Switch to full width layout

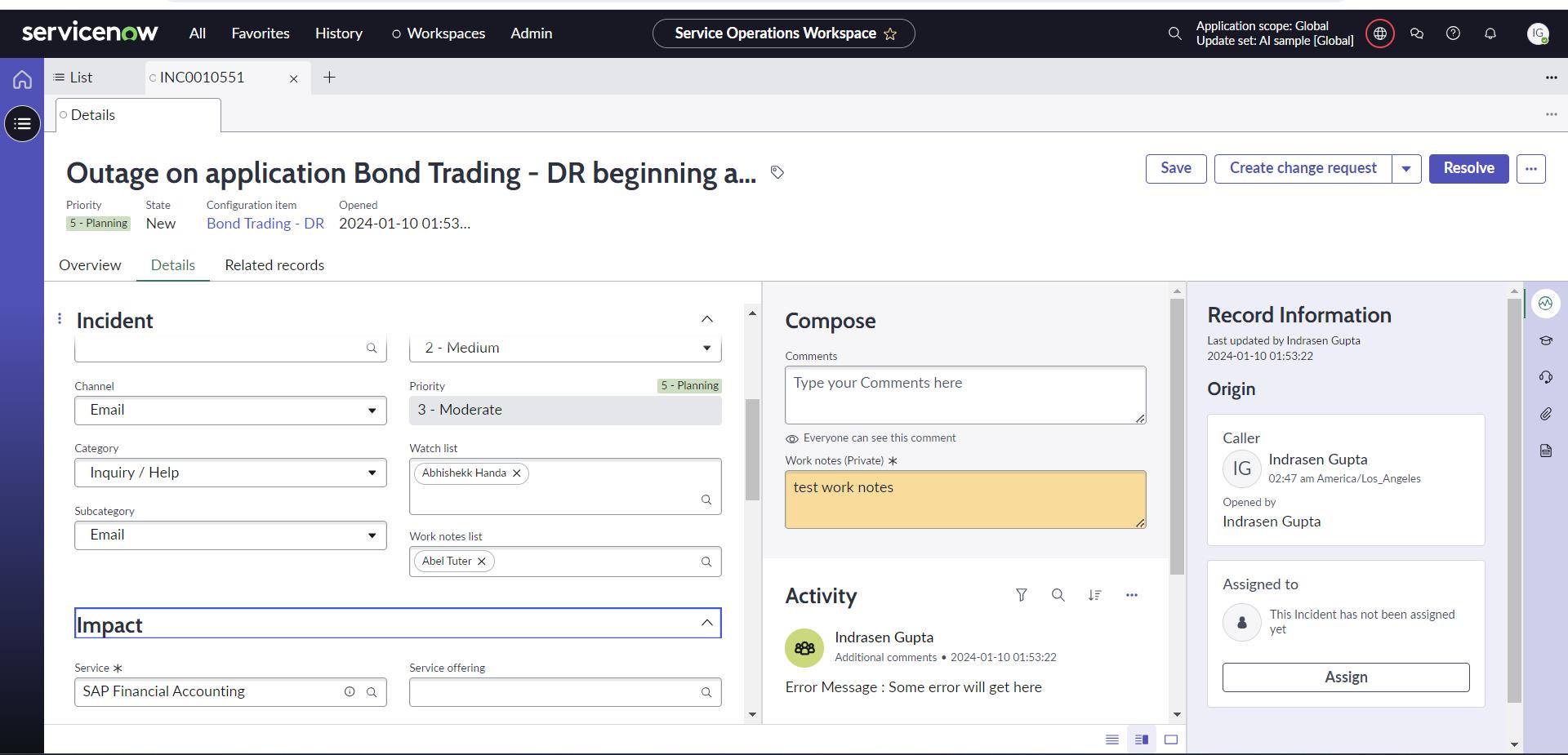pyautogui.click(x=1171, y=739)
